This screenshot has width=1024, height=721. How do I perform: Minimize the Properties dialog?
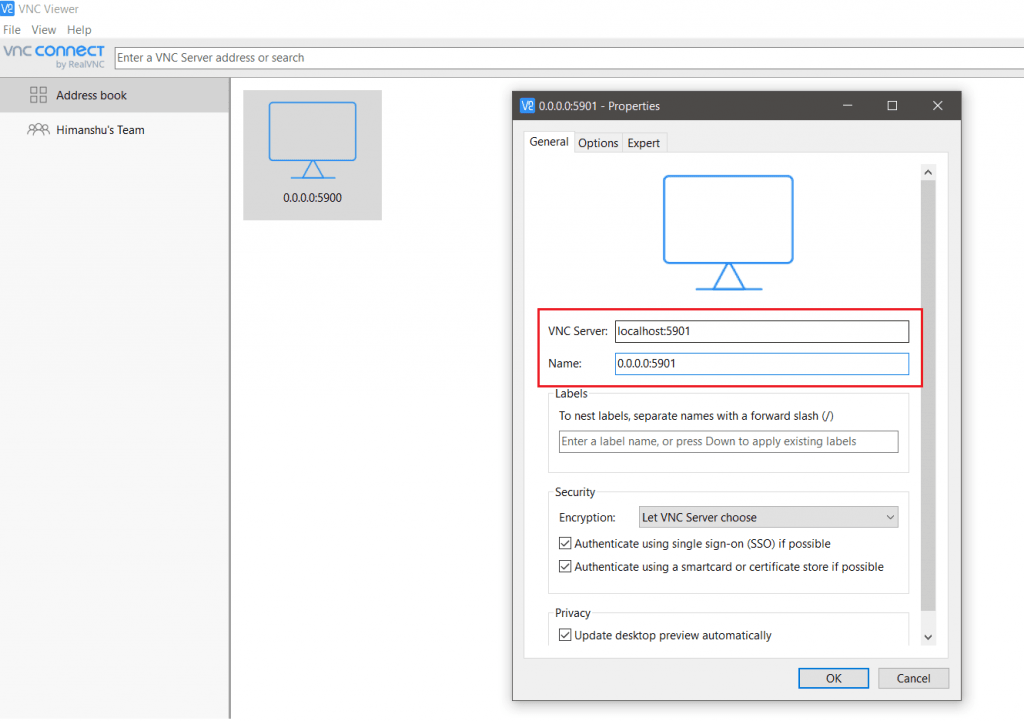tap(848, 106)
